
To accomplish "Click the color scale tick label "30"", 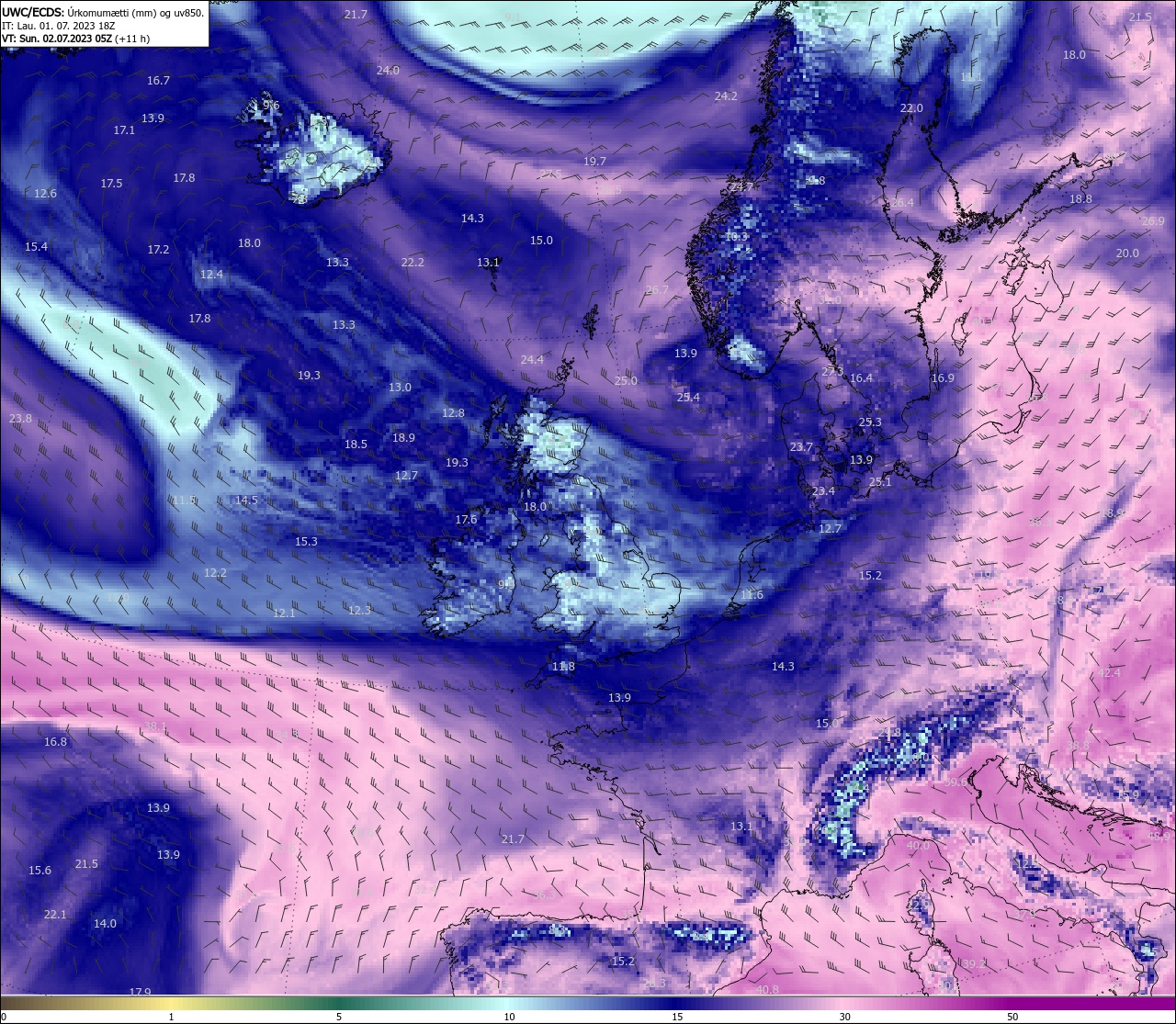I will pos(844,1017).
